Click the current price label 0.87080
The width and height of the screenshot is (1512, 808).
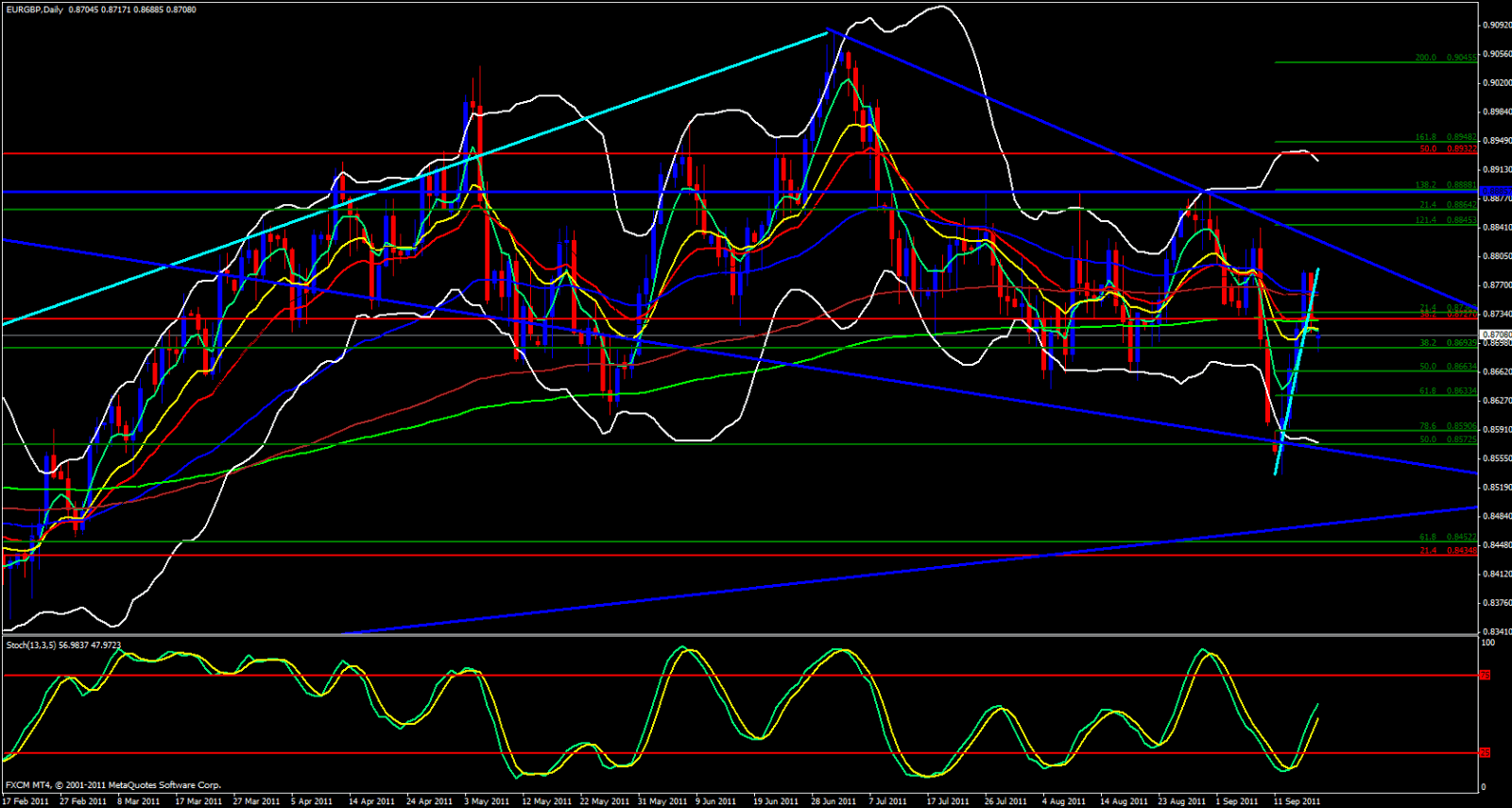click(x=1496, y=335)
